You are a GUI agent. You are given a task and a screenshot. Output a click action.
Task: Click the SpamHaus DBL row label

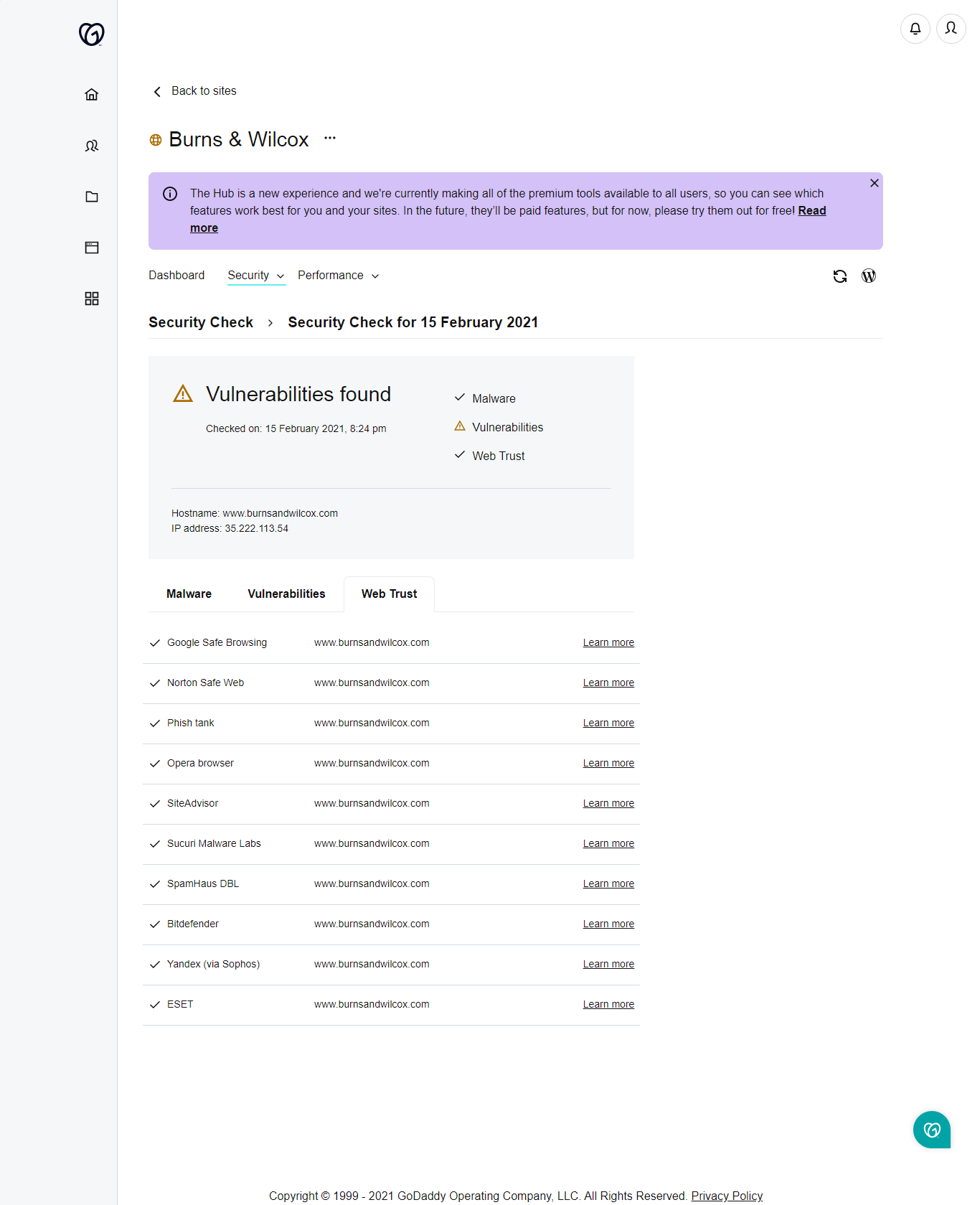point(203,884)
